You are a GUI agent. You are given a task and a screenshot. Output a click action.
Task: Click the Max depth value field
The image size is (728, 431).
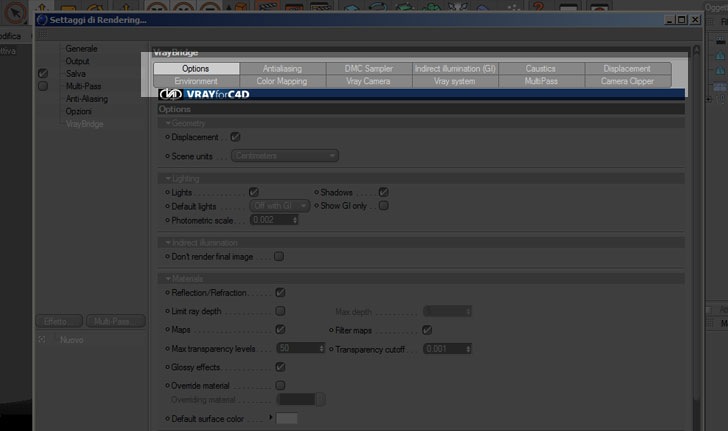[444, 311]
